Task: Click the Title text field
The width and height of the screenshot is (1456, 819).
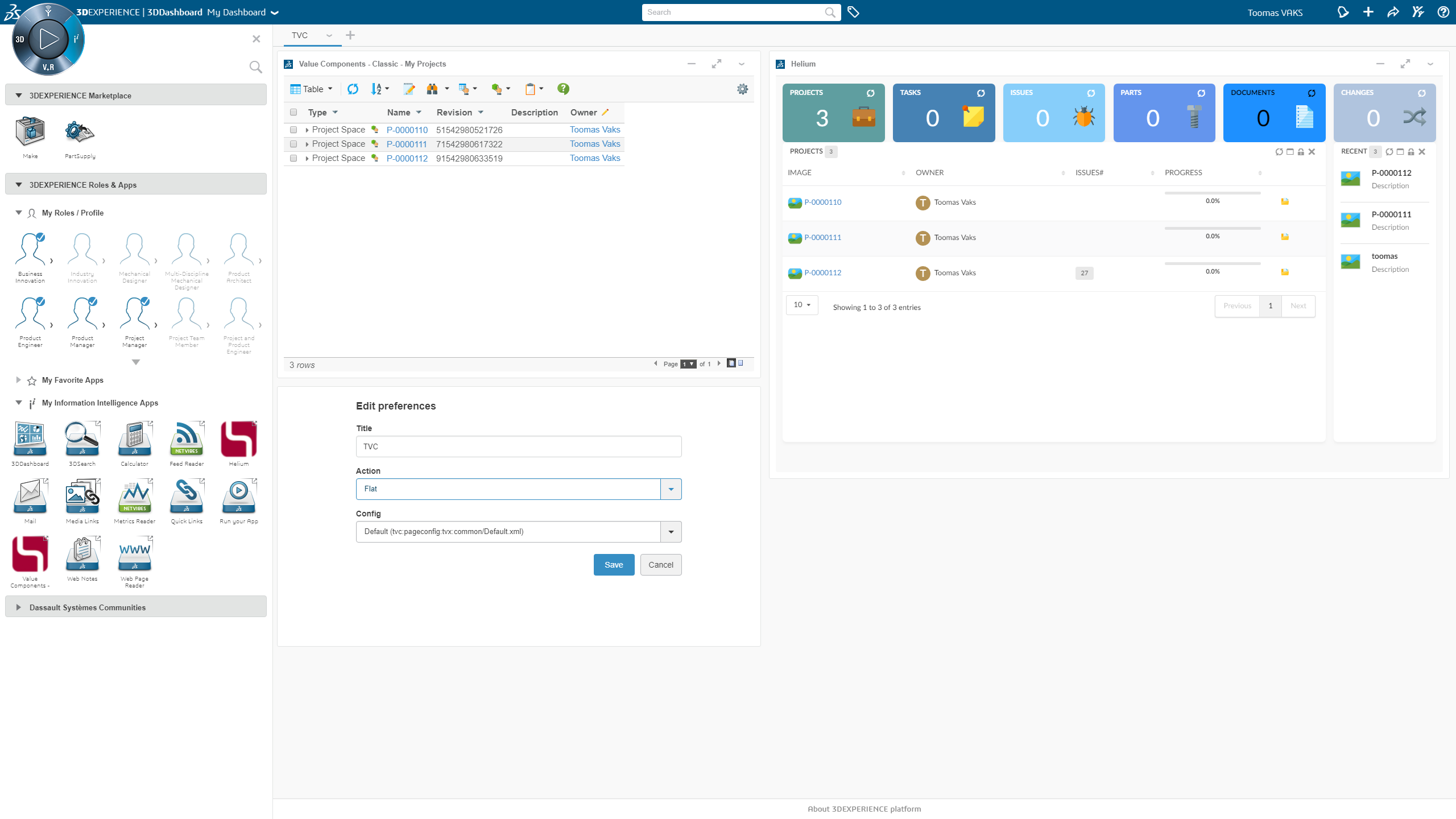Action: click(518, 446)
